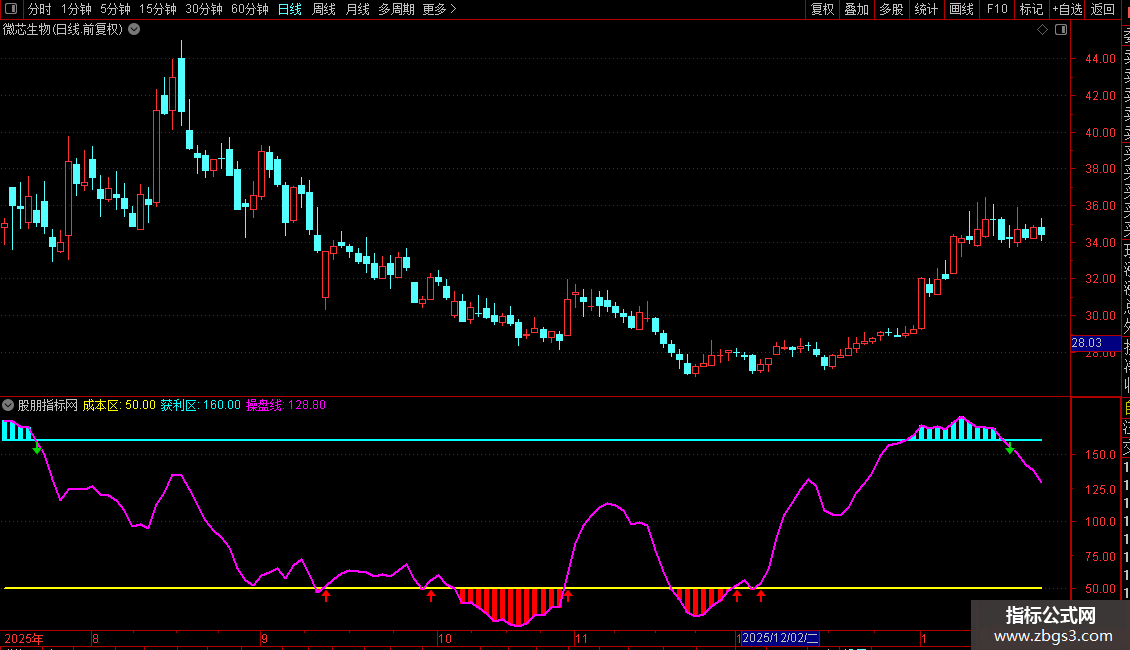
Task: Click the 返回 back button
Action: (x=1103, y=10)
